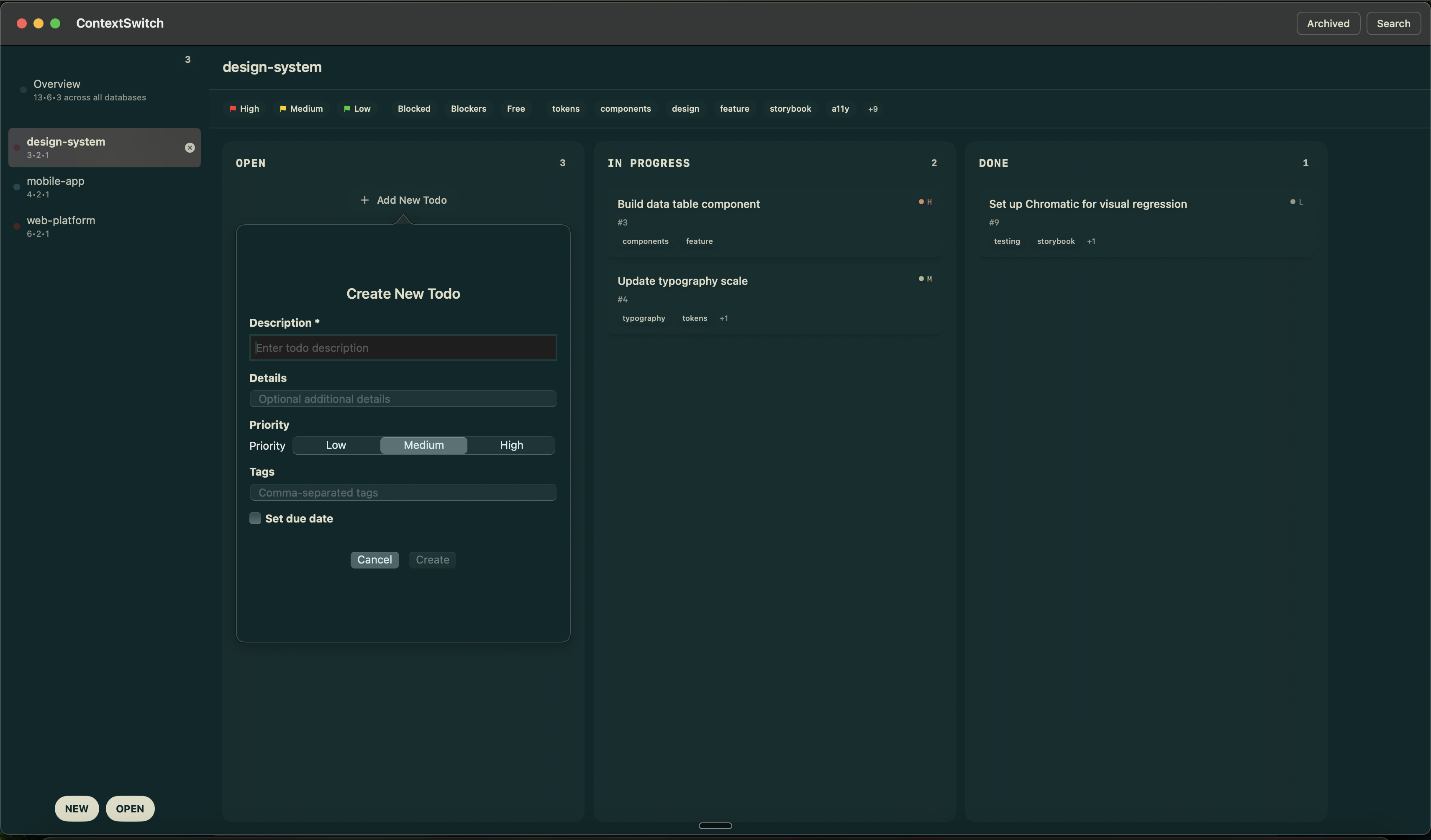Click the Enter todo description field
This screenshot has width=1431, height=840.
[403, 347]
